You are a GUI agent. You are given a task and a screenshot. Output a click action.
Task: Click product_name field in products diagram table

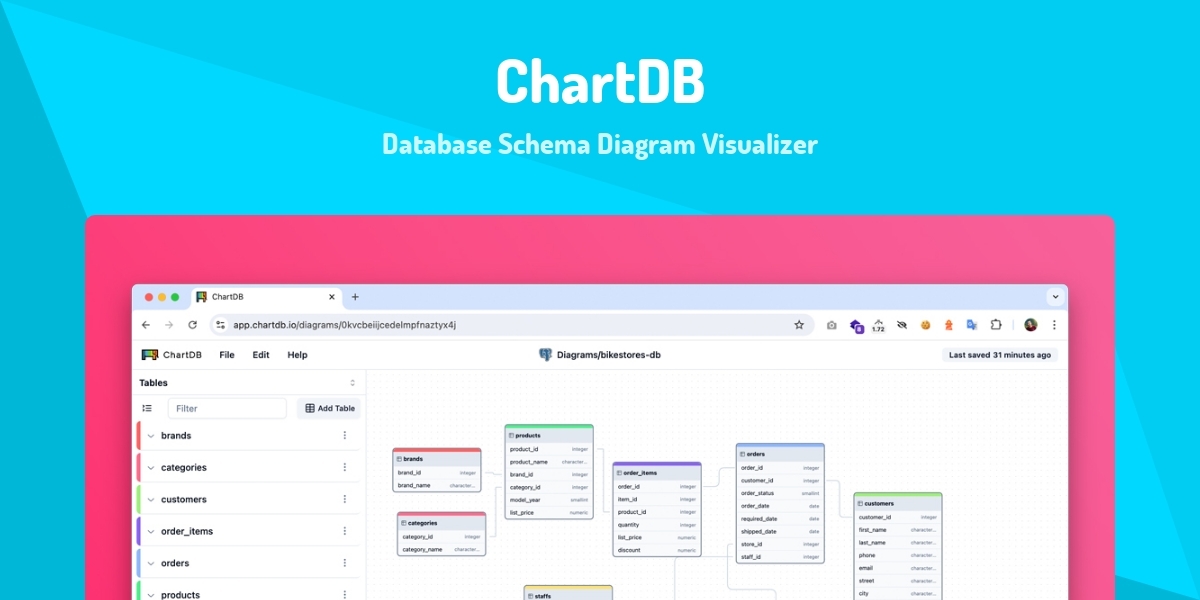[549, 462]
